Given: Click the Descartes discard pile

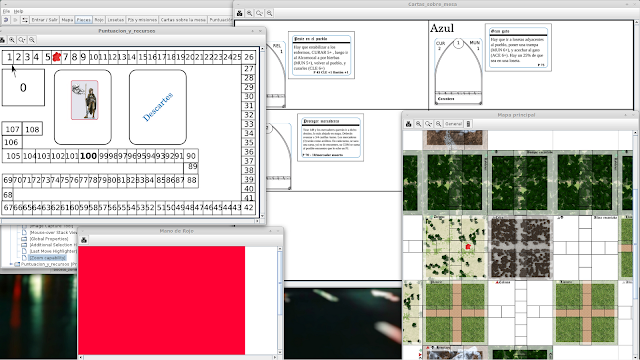Looking at the screenshot, I should pyautogui.click(x=158, y=107).
